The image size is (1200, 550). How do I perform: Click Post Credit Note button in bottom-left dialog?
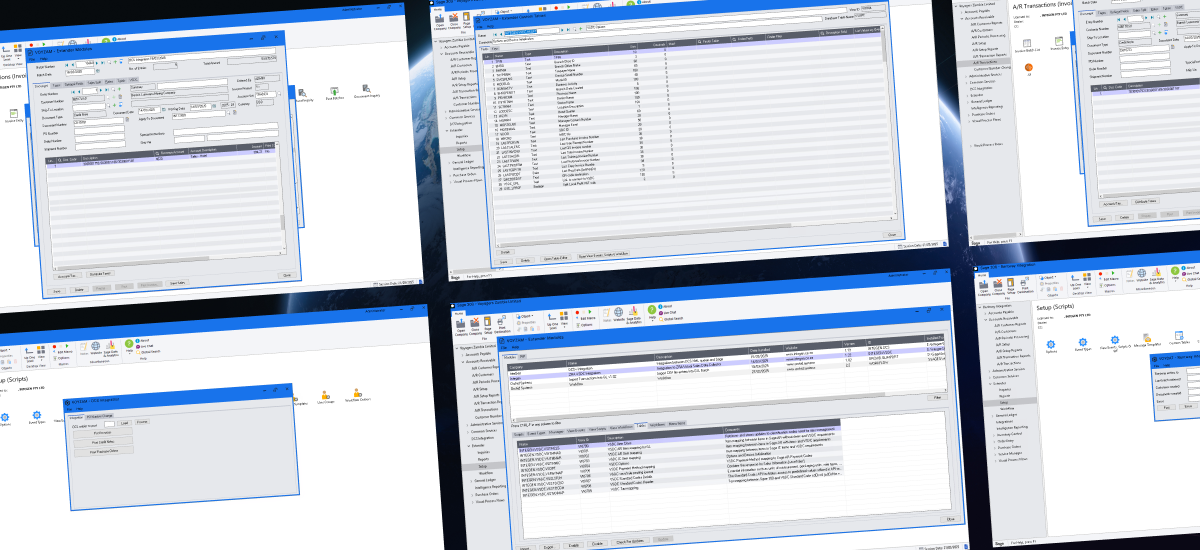click(105, 441)
